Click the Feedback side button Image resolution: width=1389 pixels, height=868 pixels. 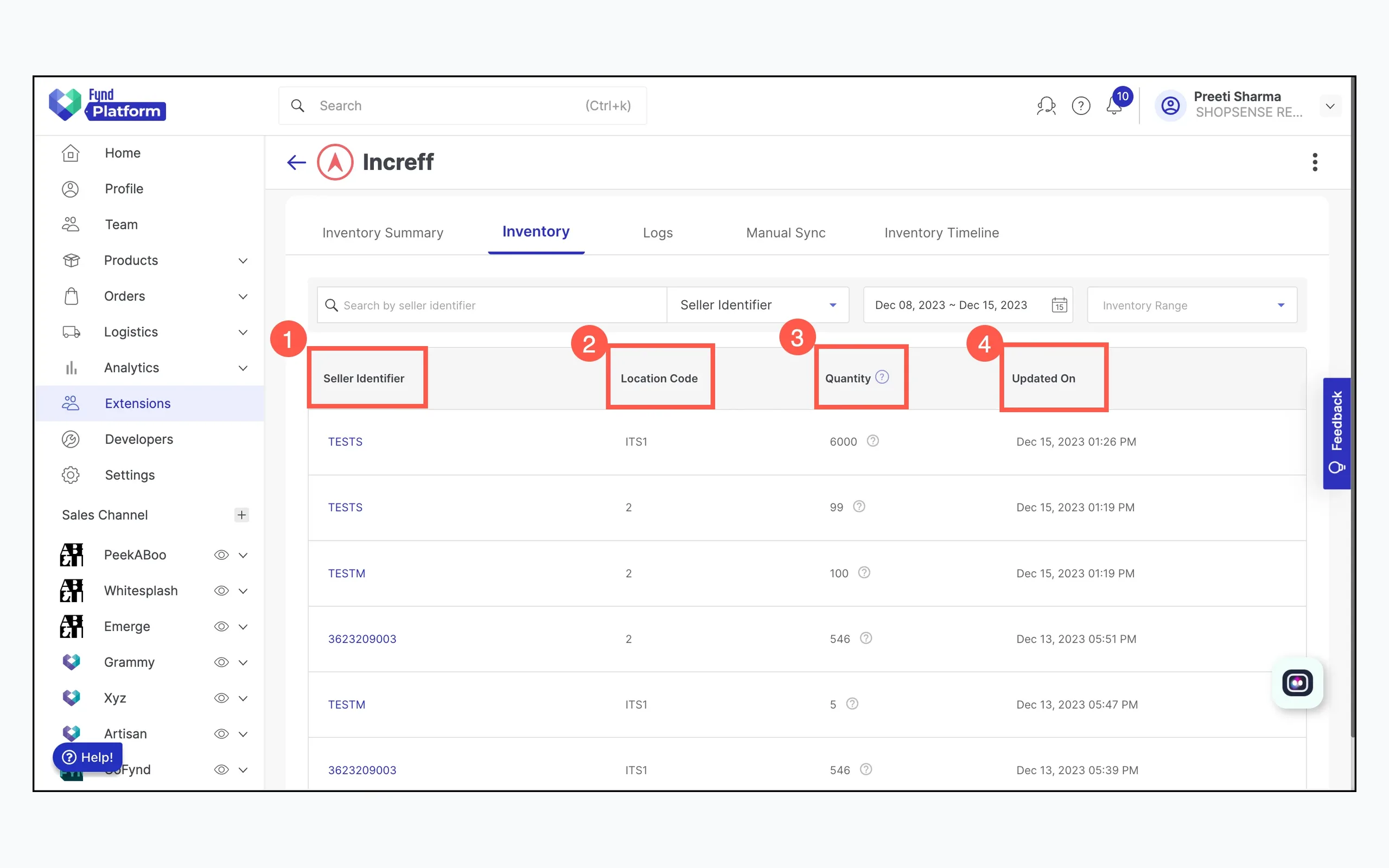[x=1337, y=433]
